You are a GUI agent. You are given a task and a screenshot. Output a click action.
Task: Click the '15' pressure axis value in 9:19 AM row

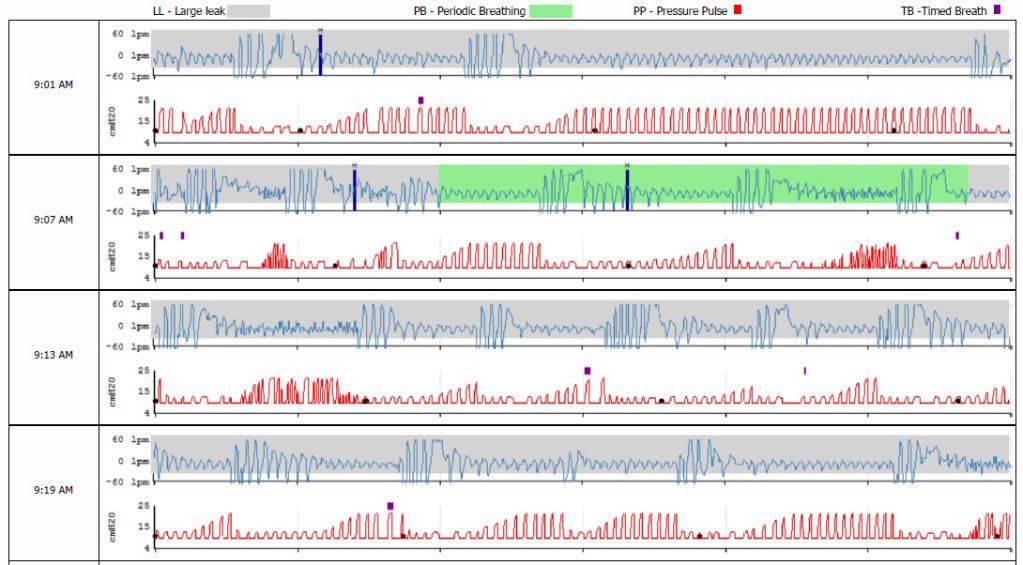pyautogui.click(x=144, y=527)
